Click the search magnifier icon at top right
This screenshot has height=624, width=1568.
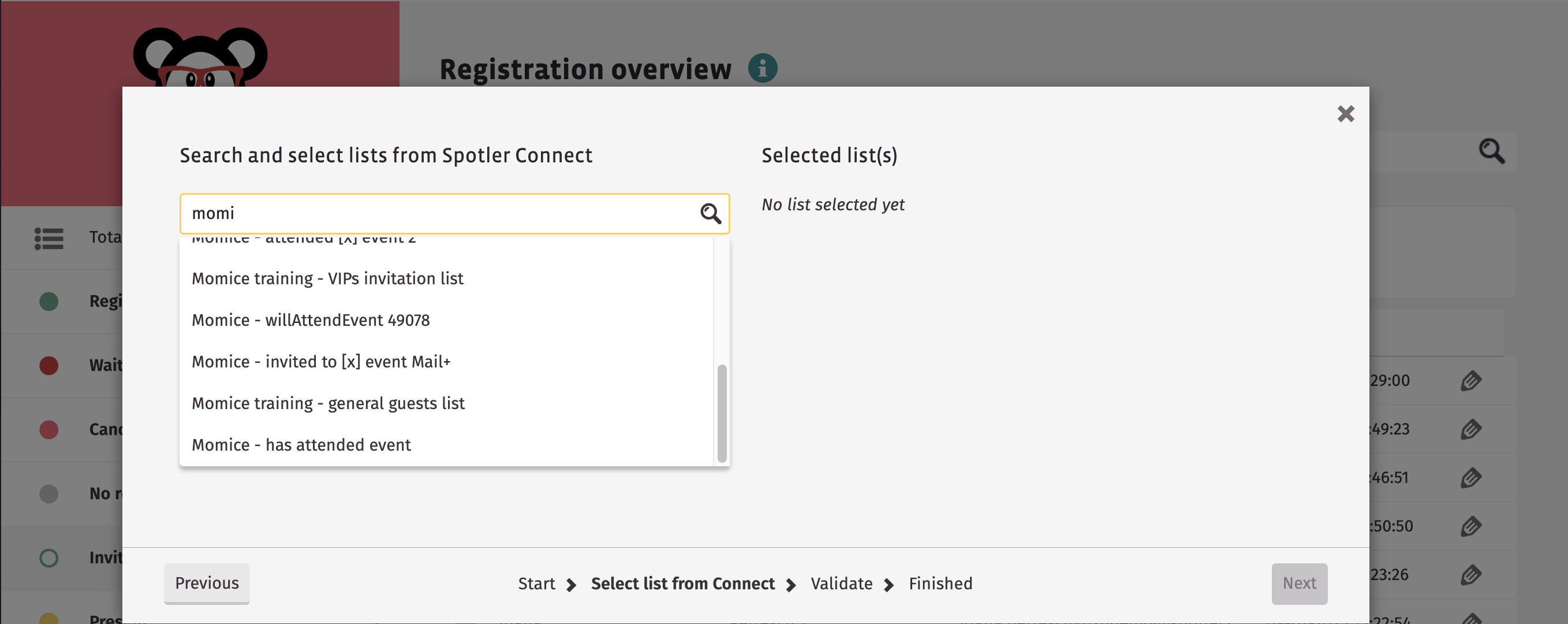(x=1491, y=151)
